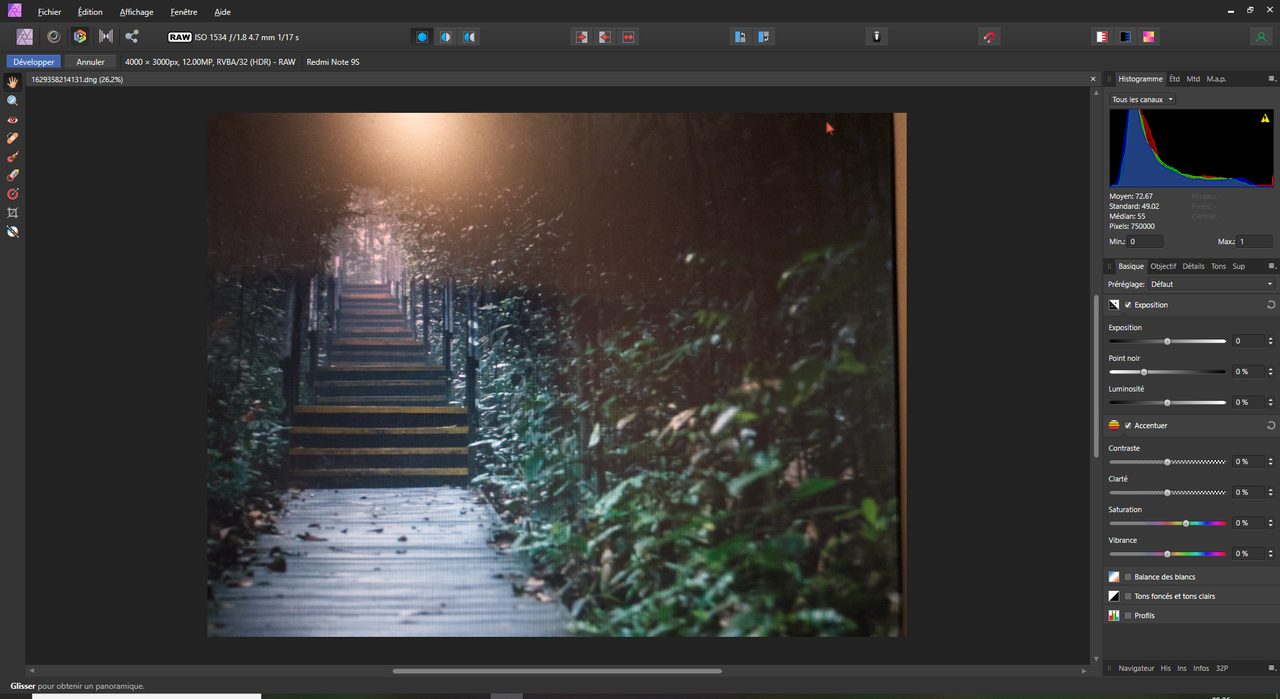Switch to the Tone Mapping persona icon

(106, 36)
